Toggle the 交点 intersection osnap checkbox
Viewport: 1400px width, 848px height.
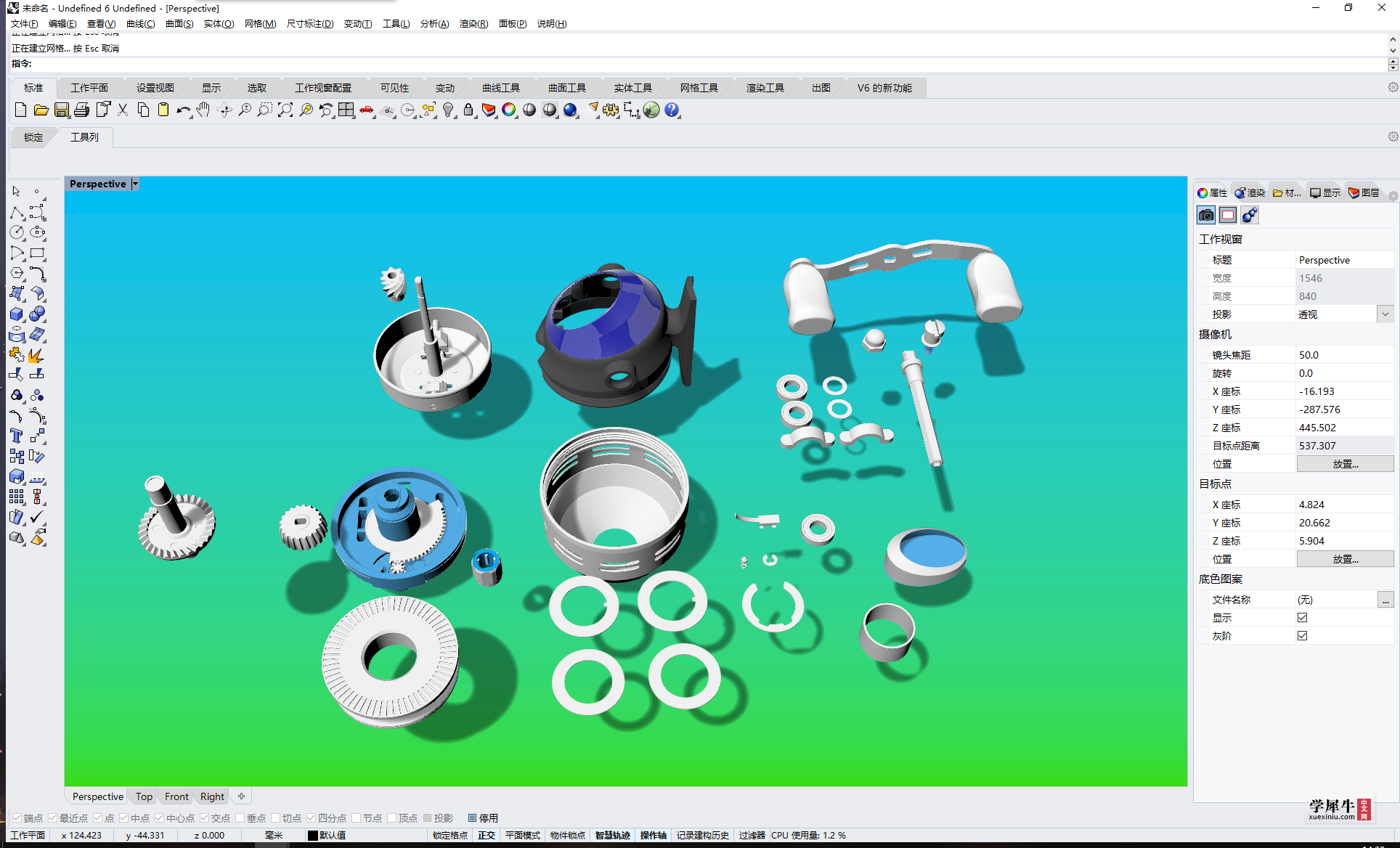204,818
